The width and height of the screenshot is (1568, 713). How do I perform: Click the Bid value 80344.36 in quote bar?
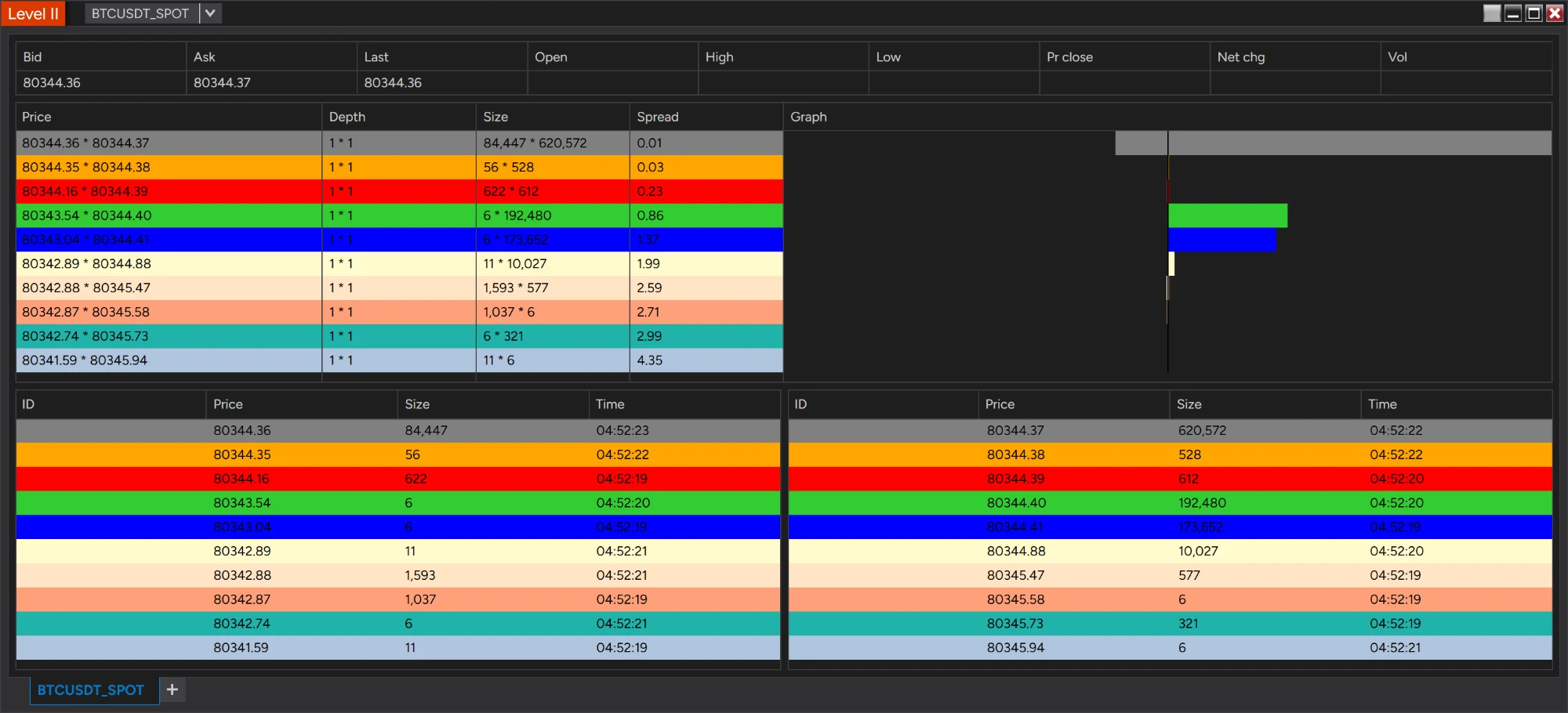click(x=52, y=83)
